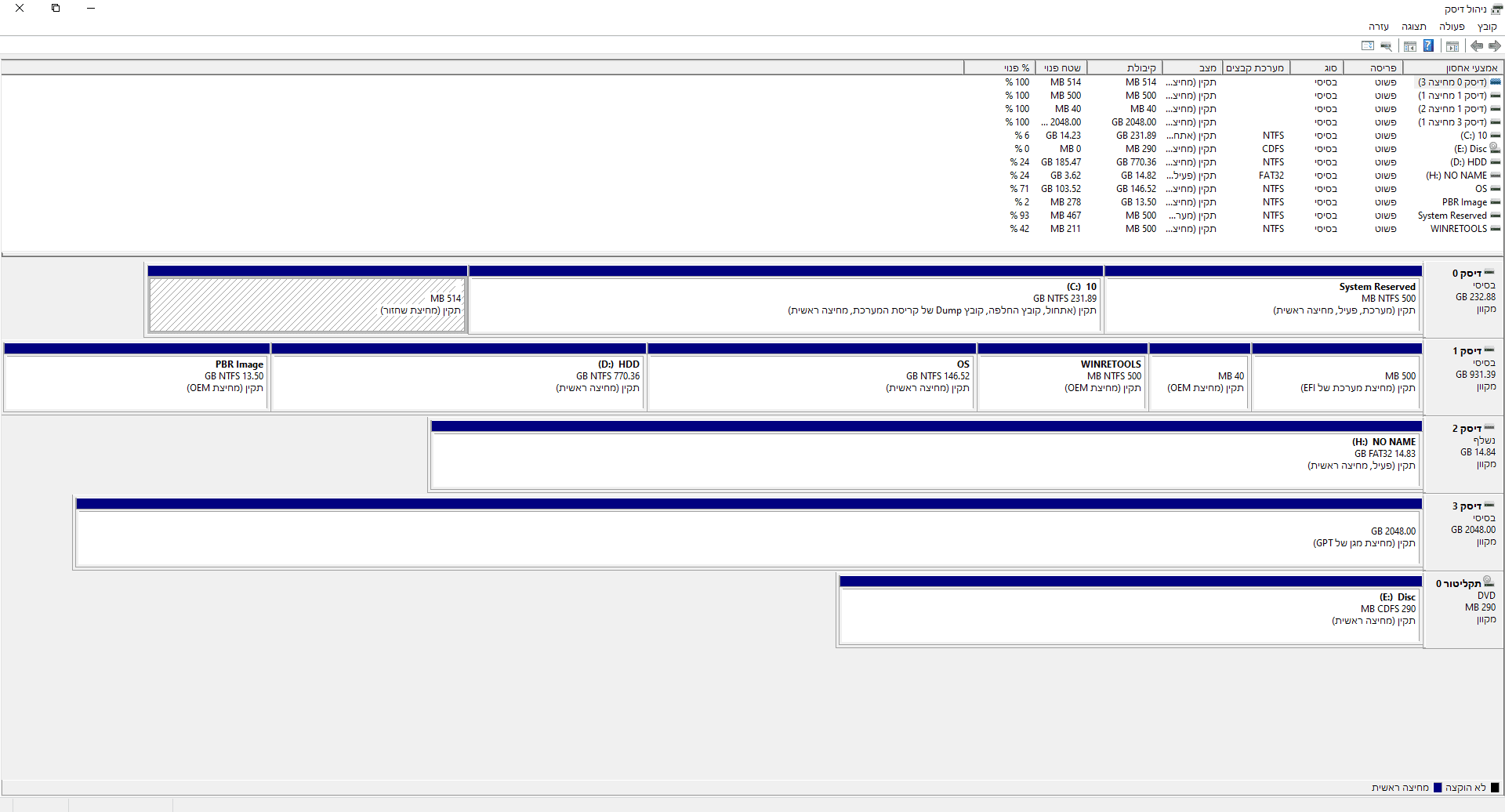Open the עזרה (Help) menu
Image resolution: width=1505 pixels, height=812 pixels.
click(x=1379, y=27)
